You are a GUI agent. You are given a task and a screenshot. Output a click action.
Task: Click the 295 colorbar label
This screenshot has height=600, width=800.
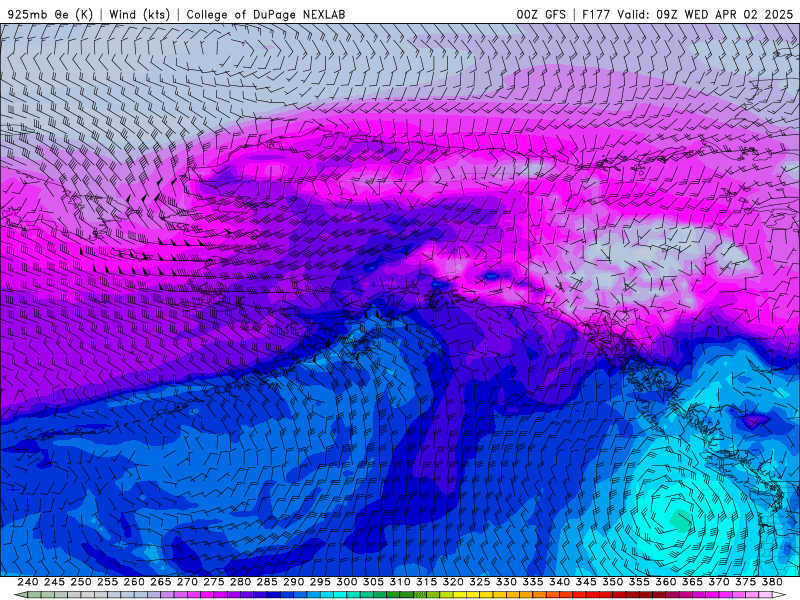[x=320, y=582]
